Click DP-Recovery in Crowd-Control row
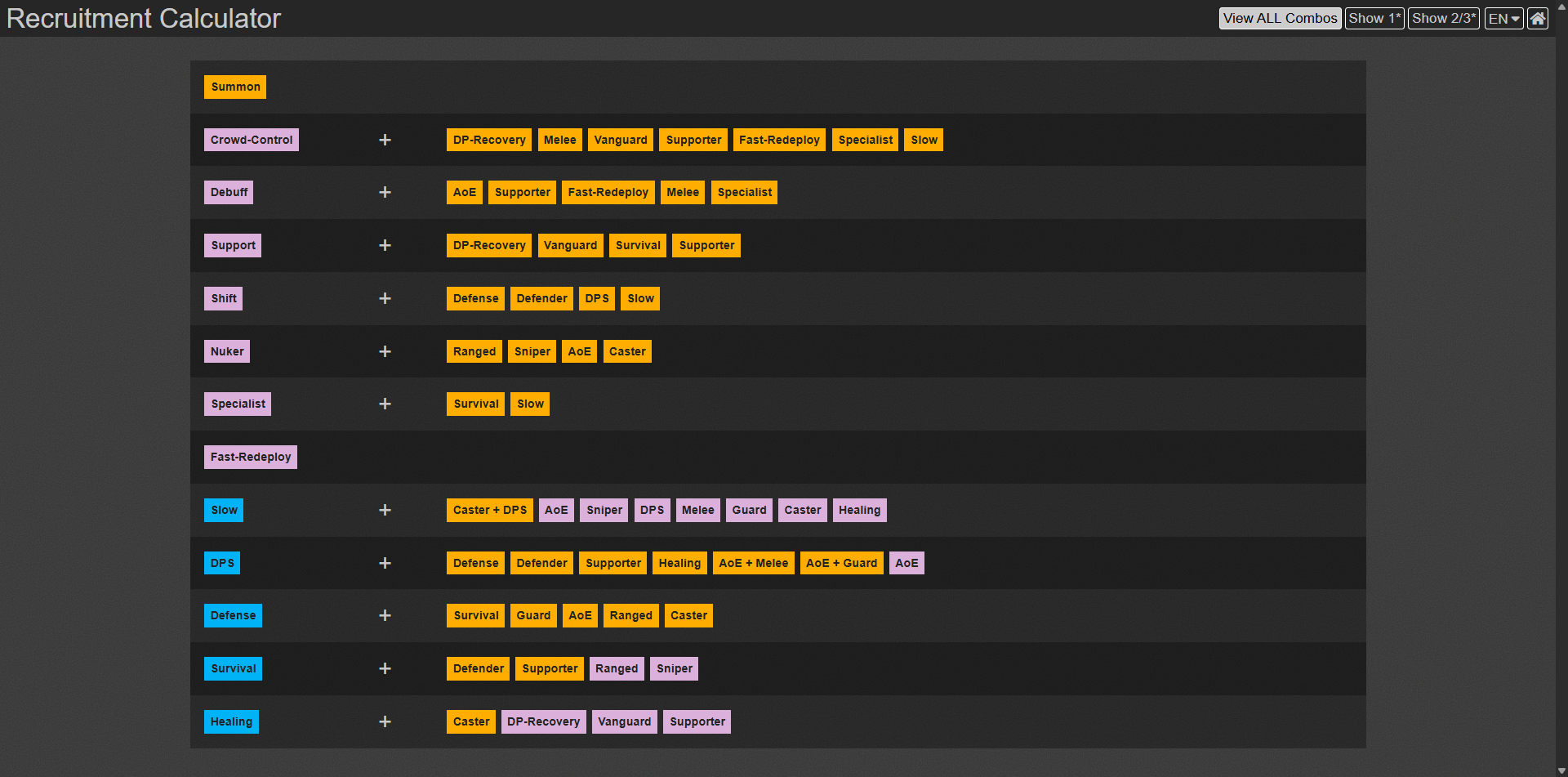Screen dimensions: 1568x777 click(489, 140)
